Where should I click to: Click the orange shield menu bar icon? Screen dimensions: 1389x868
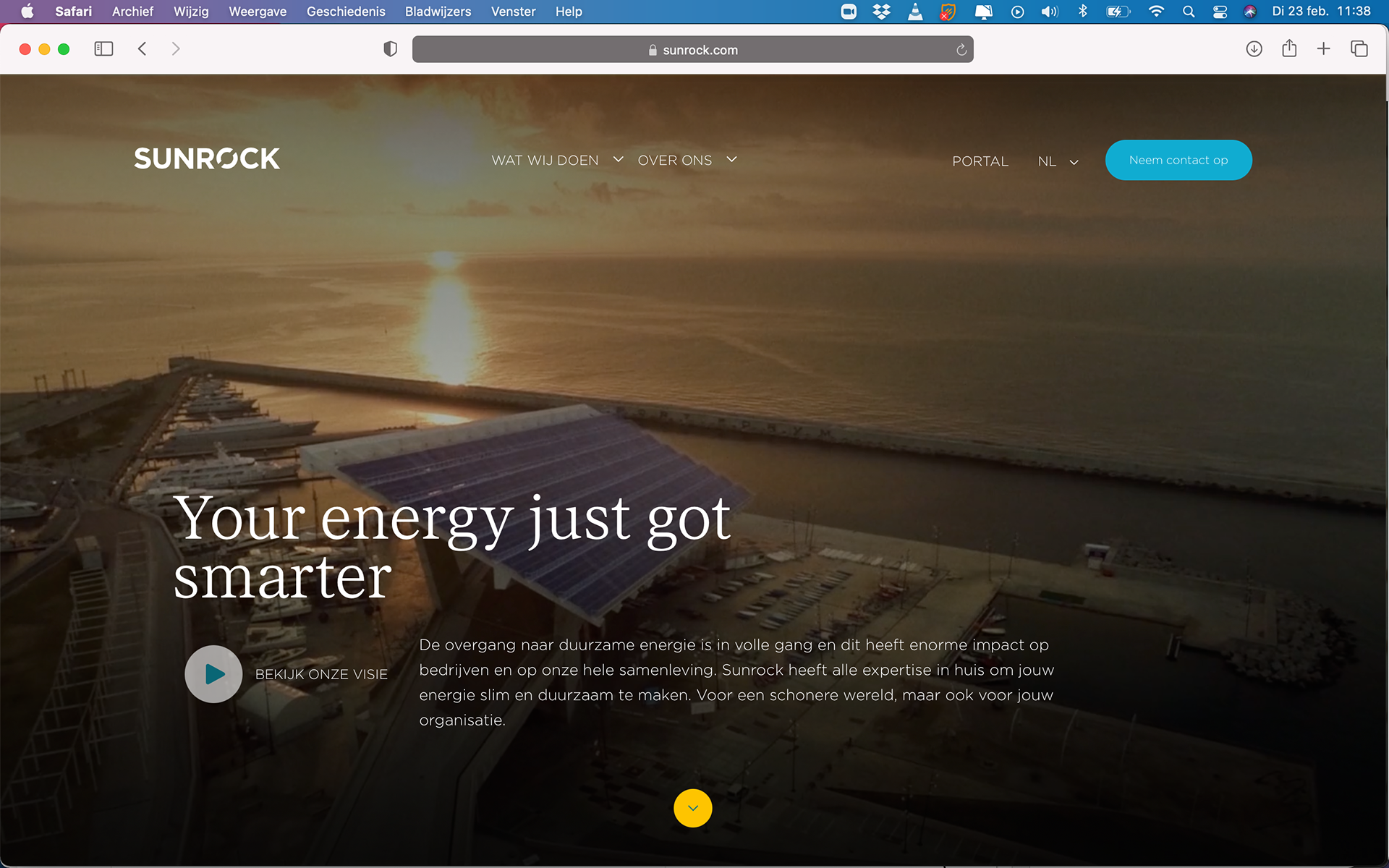click(948, 12)
